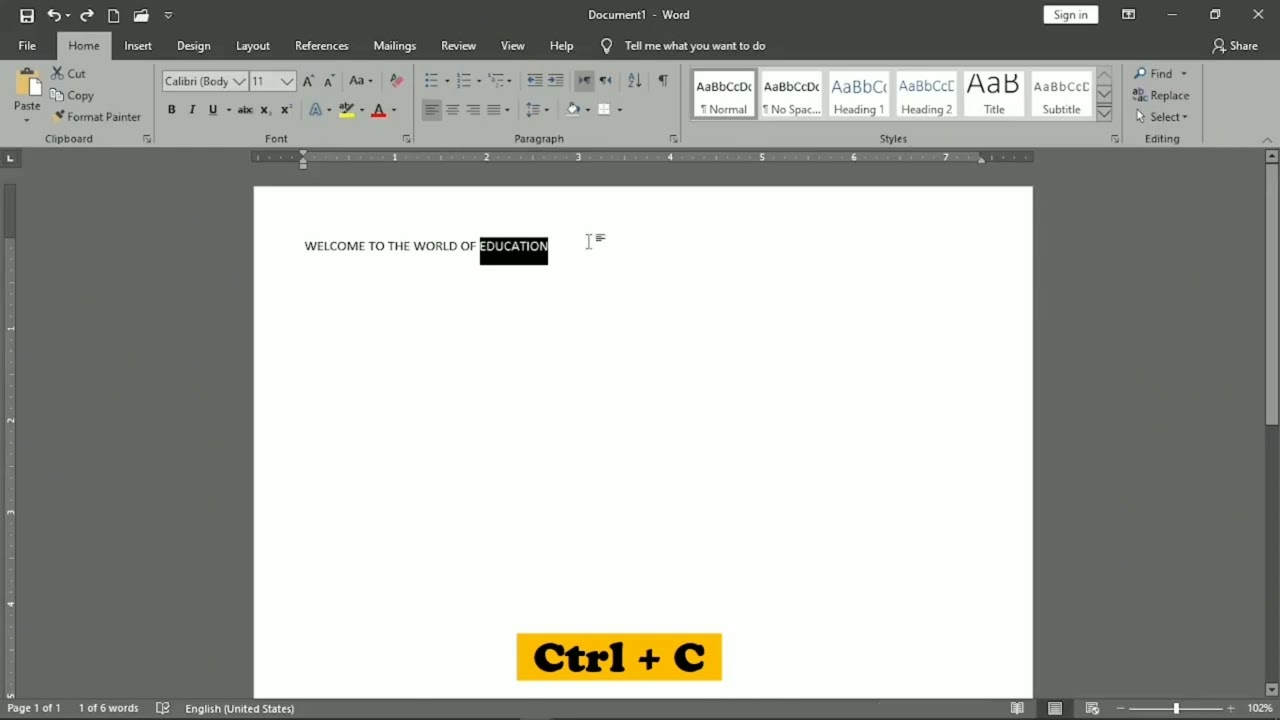Open the Select dropdown in Editing

click(x=1162, y=117)
